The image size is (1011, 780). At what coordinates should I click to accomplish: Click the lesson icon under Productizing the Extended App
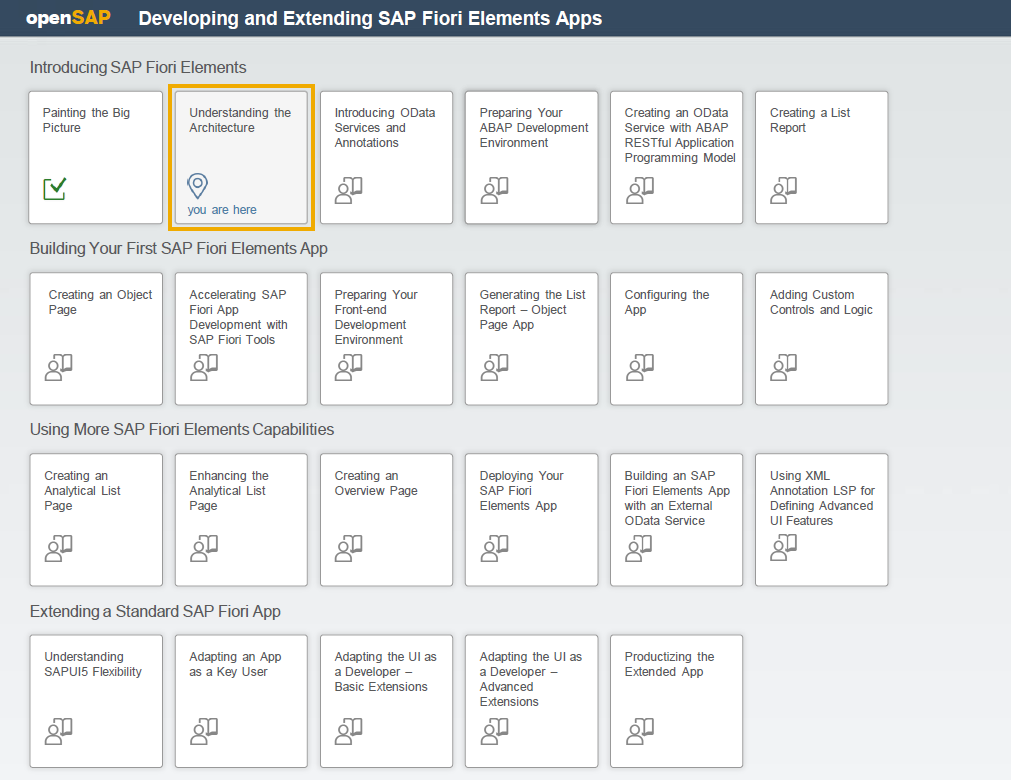[640, 731]
